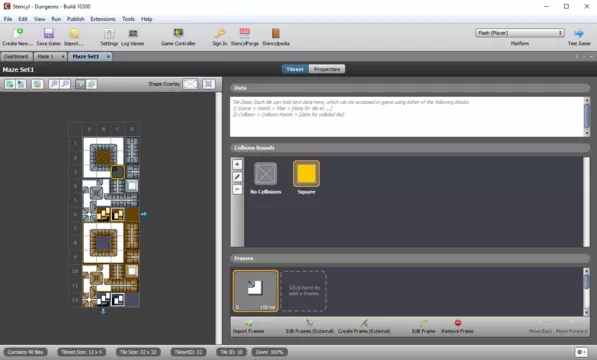This screenshot has height=360, width=597.
Task: Open StencylForge from the toolbar
Action: tap(244, 33)
